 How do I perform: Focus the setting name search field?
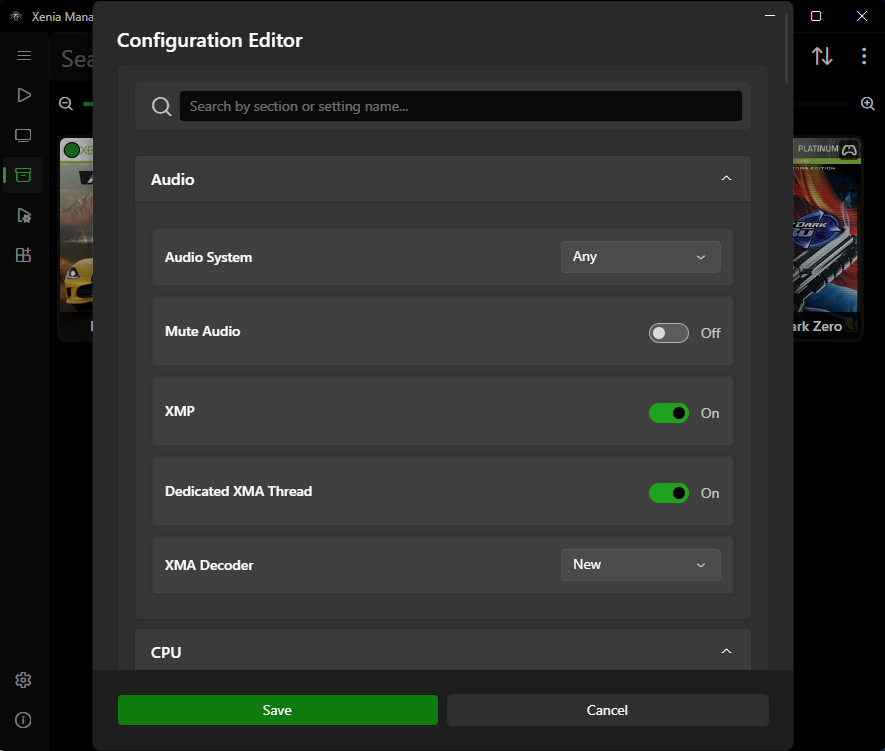click(x=461, y=106)
